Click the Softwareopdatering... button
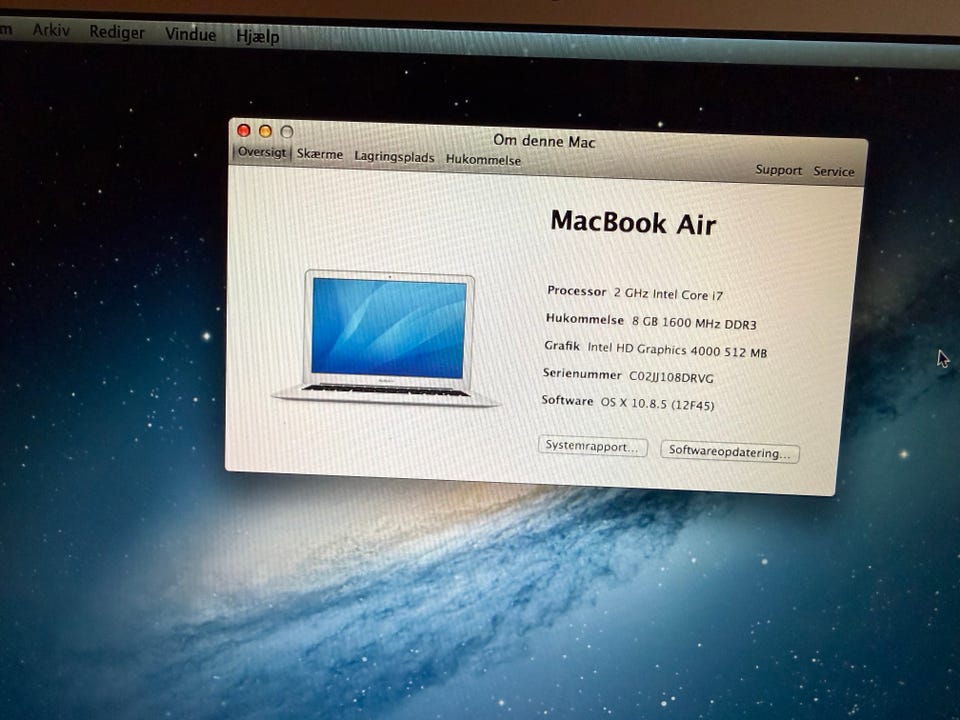Screen dimensions: 960x720 coord(729,452)
